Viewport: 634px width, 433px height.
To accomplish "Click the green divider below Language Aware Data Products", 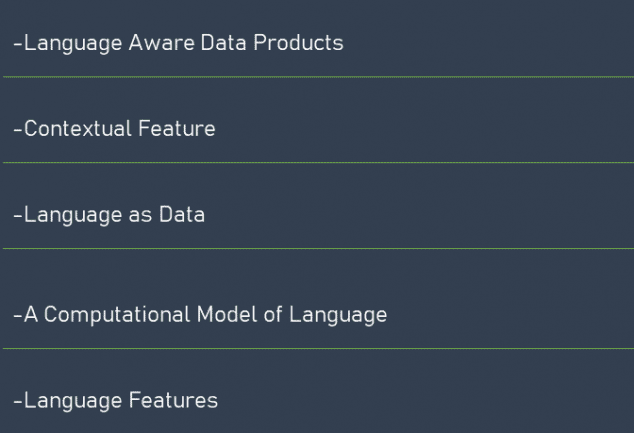I will [x=318, y=77].
